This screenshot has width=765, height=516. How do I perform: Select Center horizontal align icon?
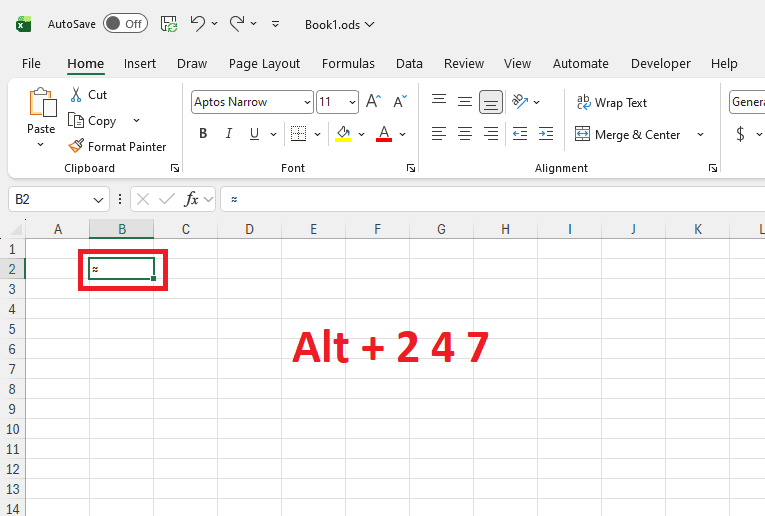[x=465, y=134]
